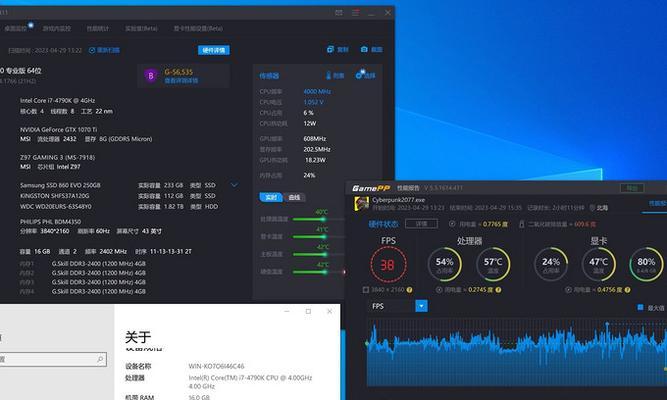
Task: Click the 'NVIDIA GeForce GTX 1070 Ti' text
Action: pyautogui.click(x=59, y=129)
